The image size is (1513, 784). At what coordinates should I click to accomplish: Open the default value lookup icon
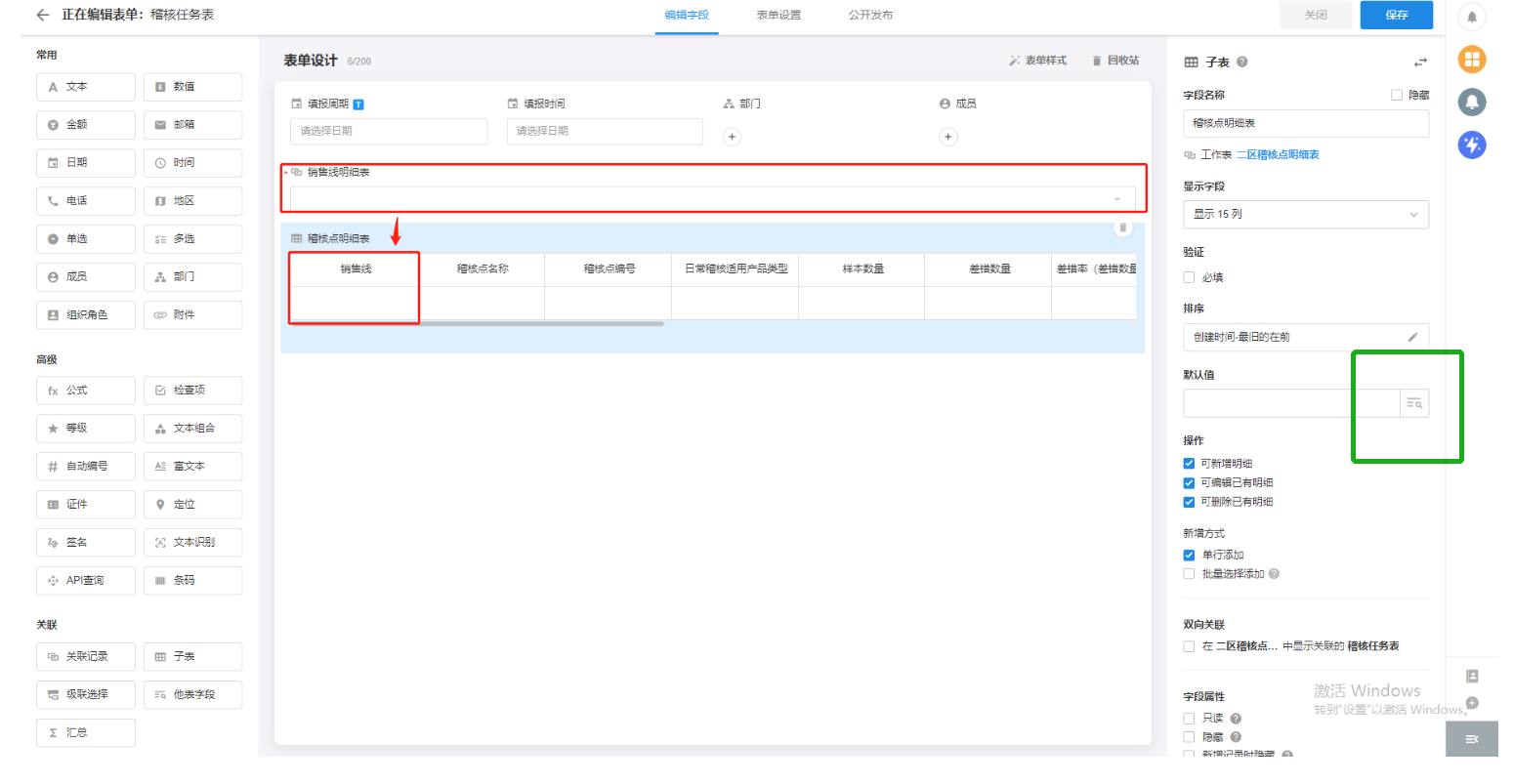tap(1413, 403)
